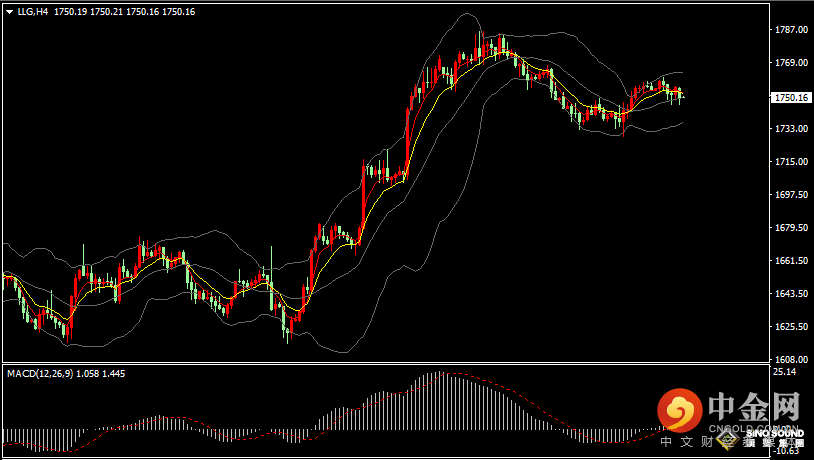Click the 1661.50 price axis label

click(790, 261)
